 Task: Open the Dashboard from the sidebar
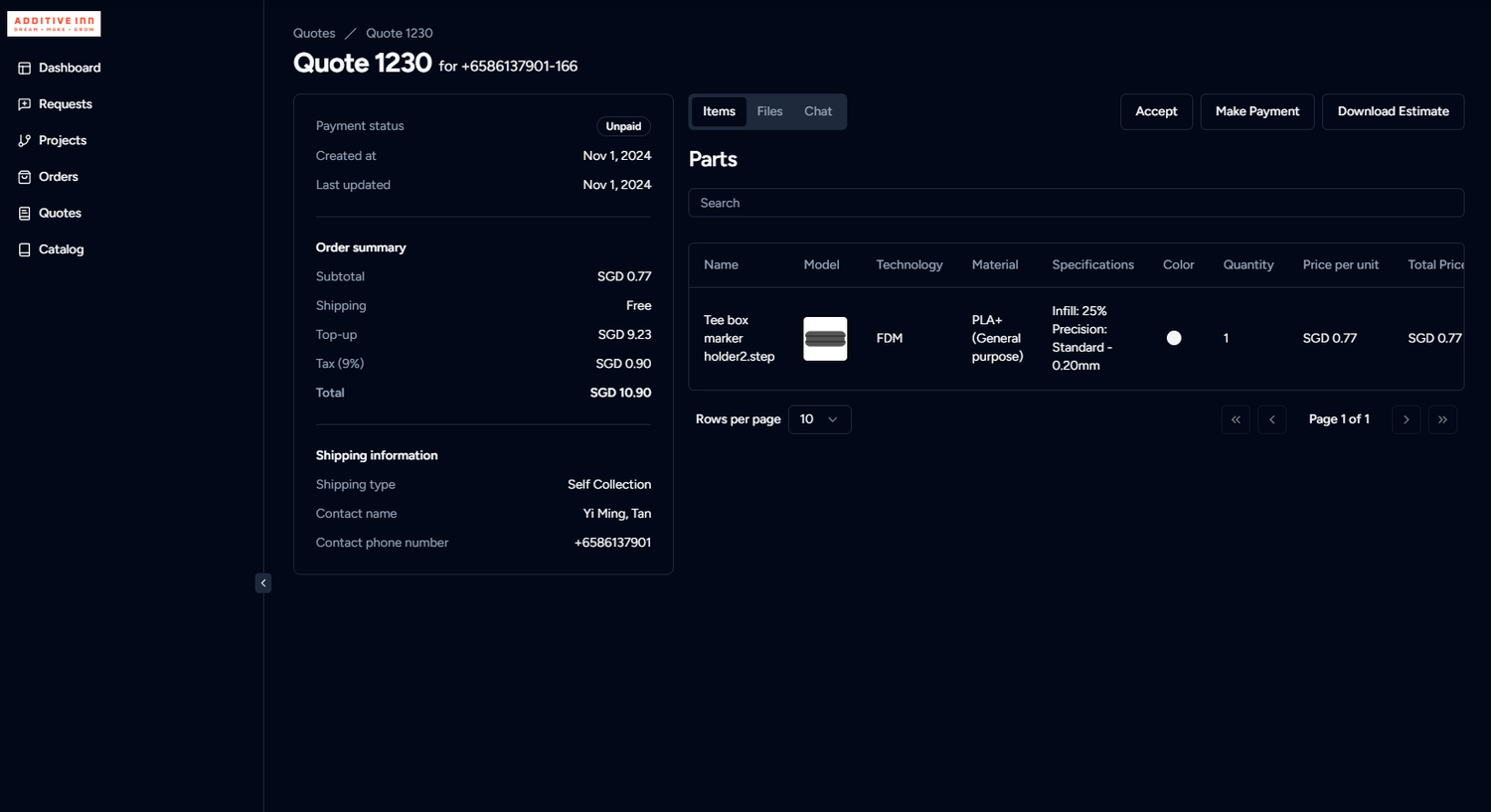70,68
